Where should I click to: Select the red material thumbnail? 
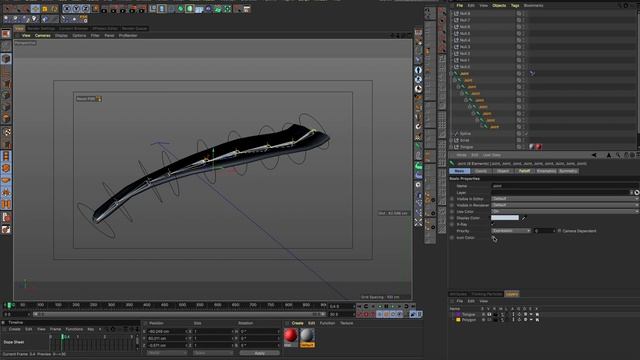tap(291, 337)
